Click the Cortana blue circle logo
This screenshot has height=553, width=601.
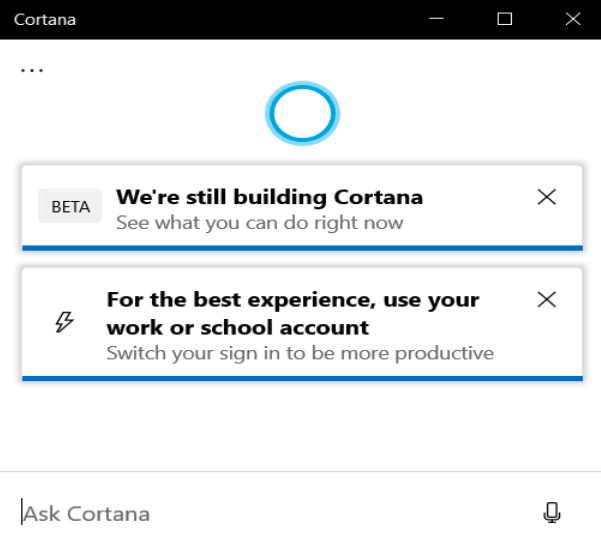point(302,113)
